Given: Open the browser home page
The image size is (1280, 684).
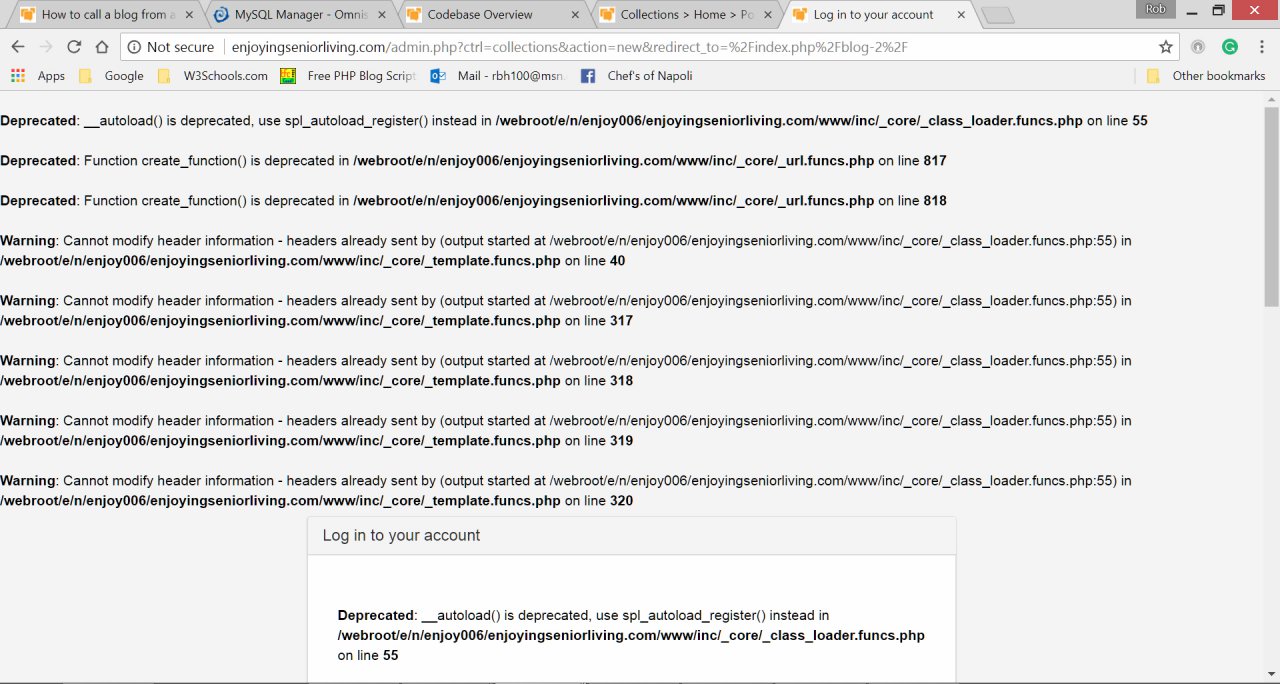Looking at the screenshot, I should pos(102,47).
